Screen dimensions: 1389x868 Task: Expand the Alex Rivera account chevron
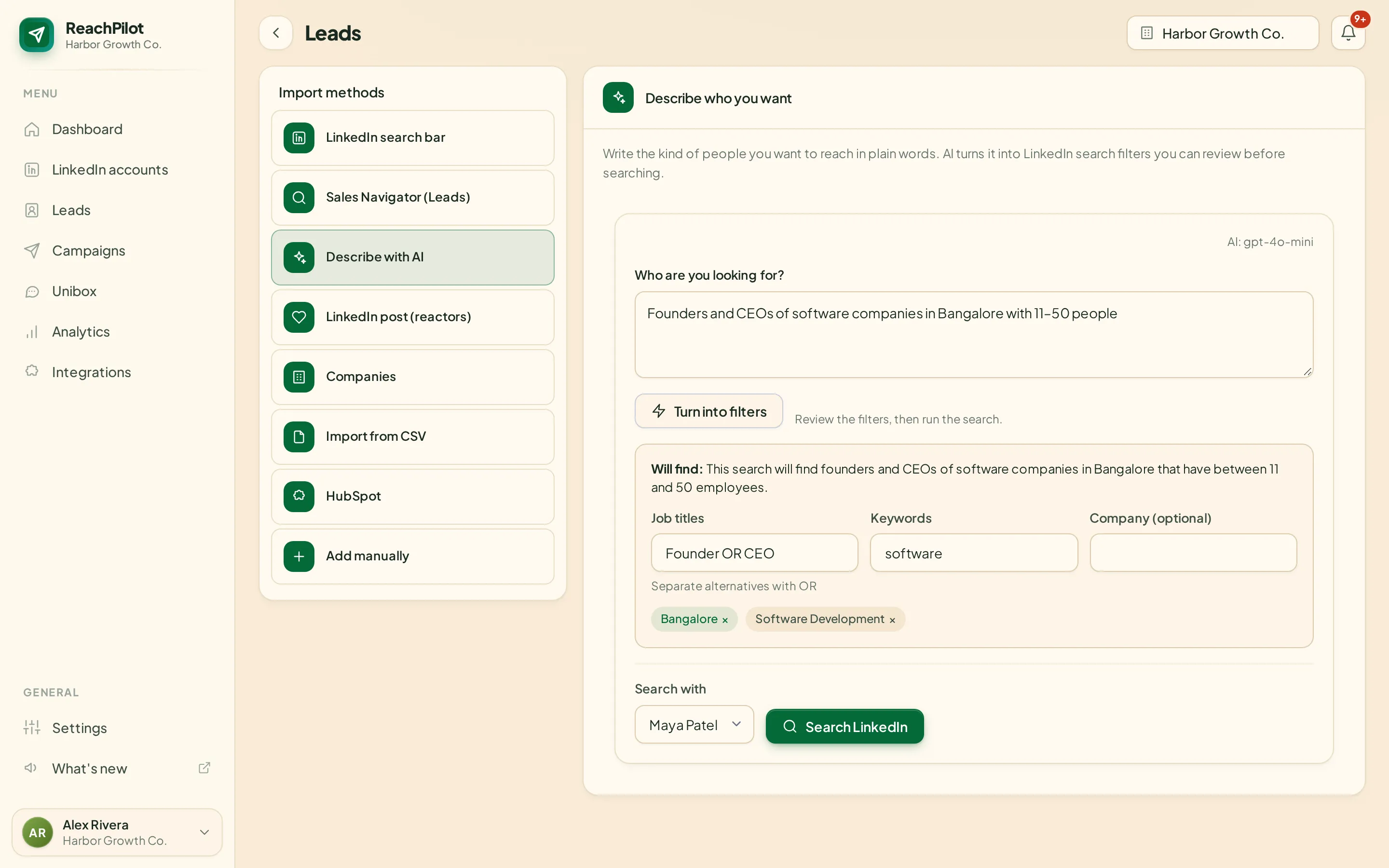[204, 832]
